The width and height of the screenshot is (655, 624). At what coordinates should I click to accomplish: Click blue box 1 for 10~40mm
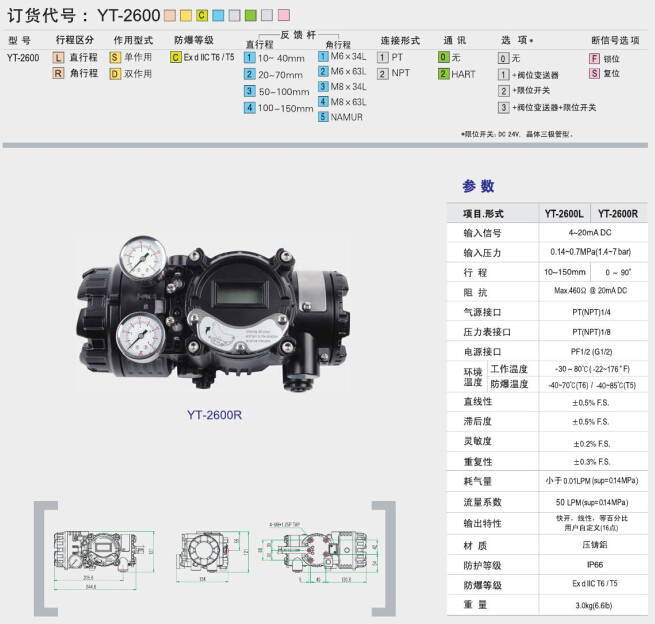[249, 57]
